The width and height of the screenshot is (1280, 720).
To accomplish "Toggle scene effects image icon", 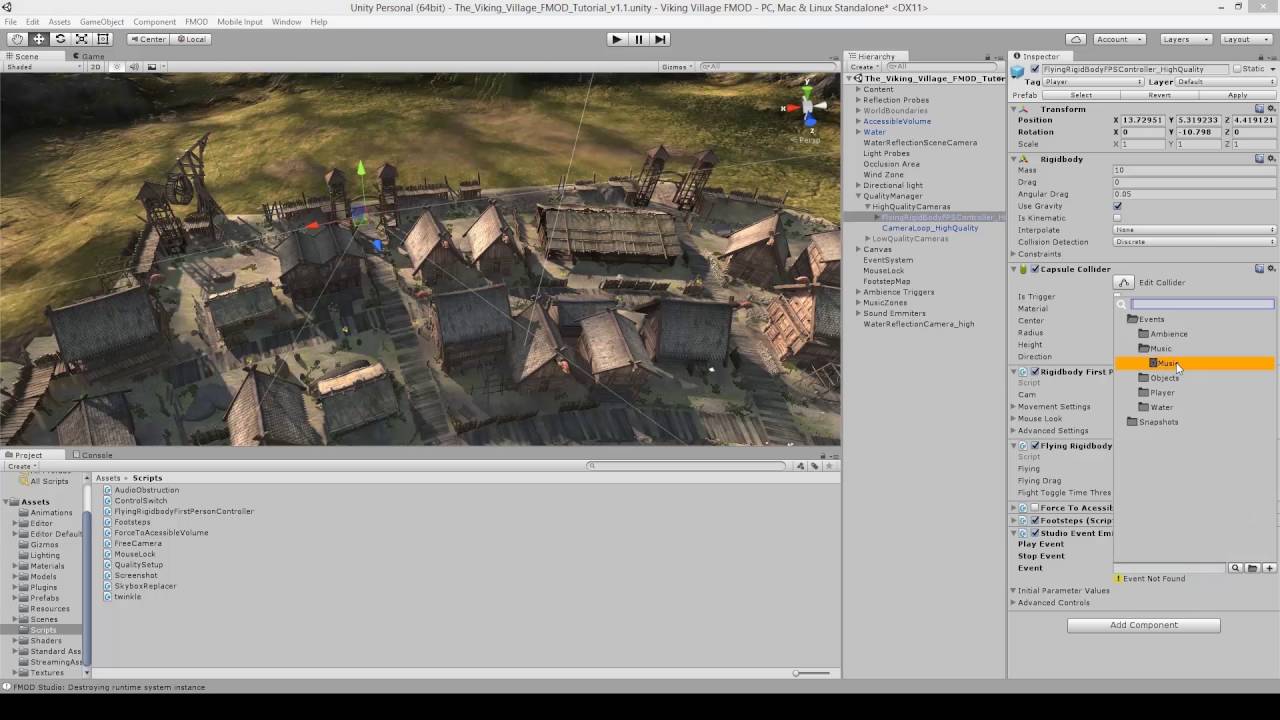I will pyautogui.click(x=152, y=67).
